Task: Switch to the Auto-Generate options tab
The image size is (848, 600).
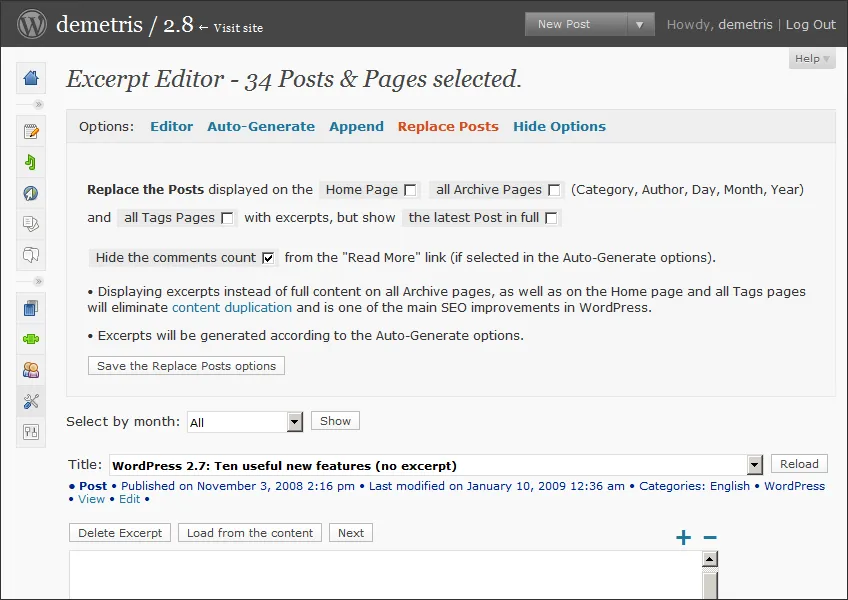Action: 261,126
